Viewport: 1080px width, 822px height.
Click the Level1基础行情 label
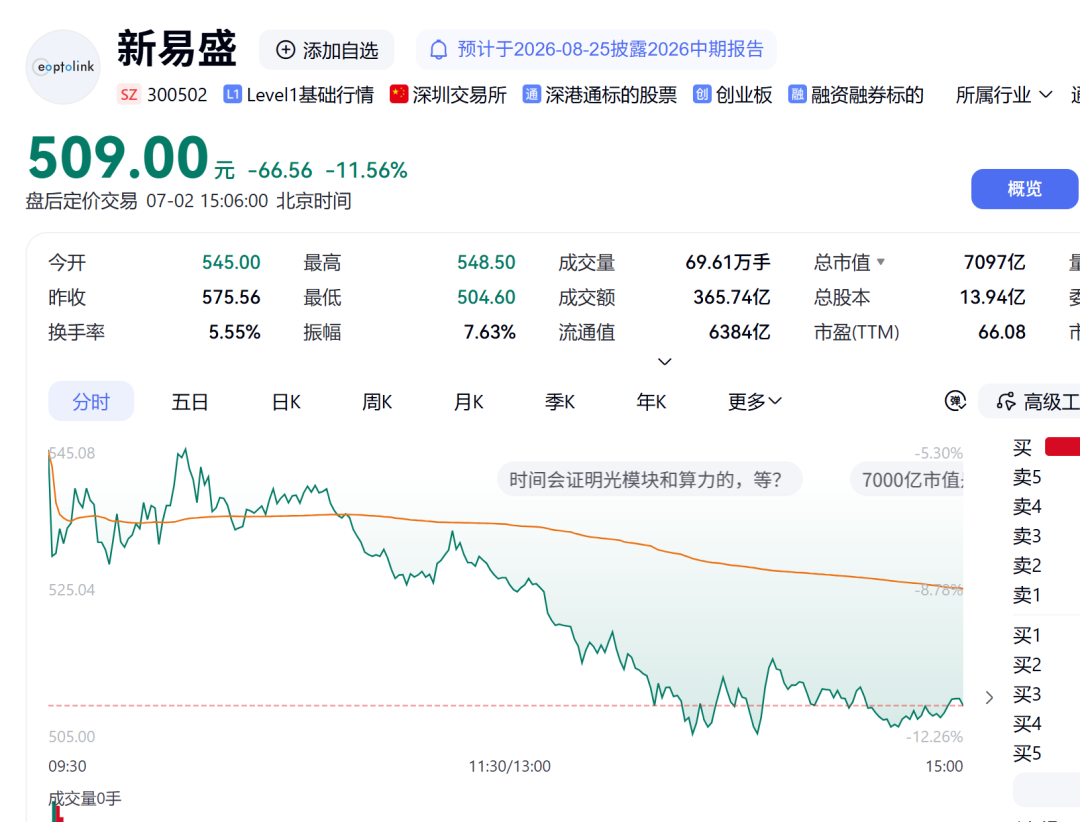pyautogui.click(x=310, y=95)
